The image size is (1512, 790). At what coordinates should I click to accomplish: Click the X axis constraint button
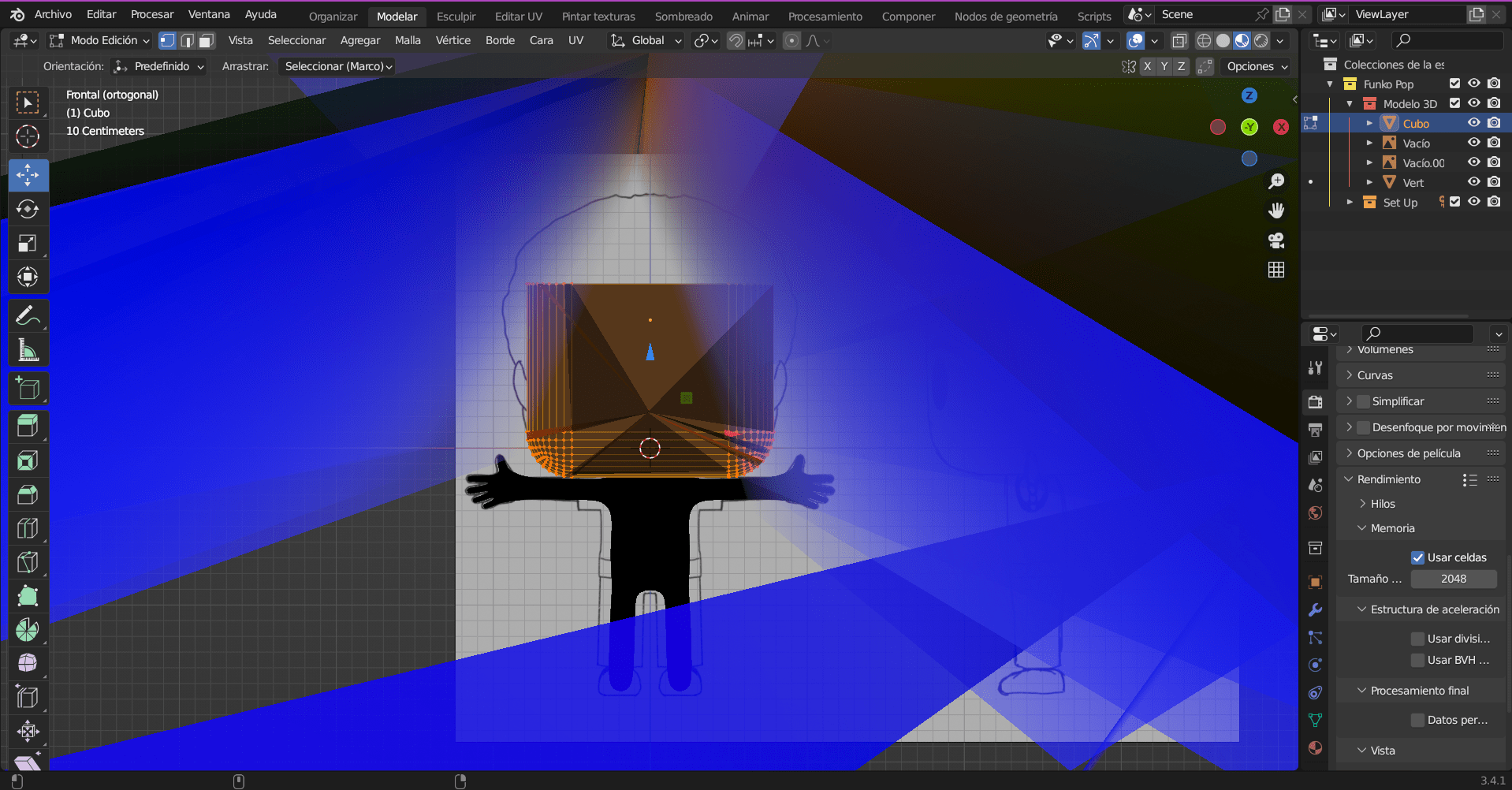pyautogui.click(x=1148, y=66)
